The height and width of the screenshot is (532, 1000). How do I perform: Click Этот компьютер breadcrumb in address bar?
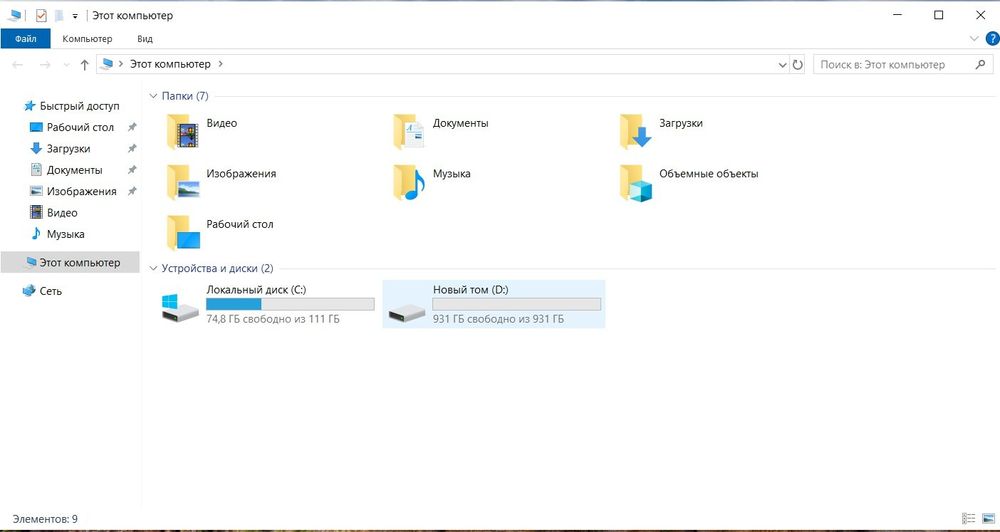[x=170, y=64]
